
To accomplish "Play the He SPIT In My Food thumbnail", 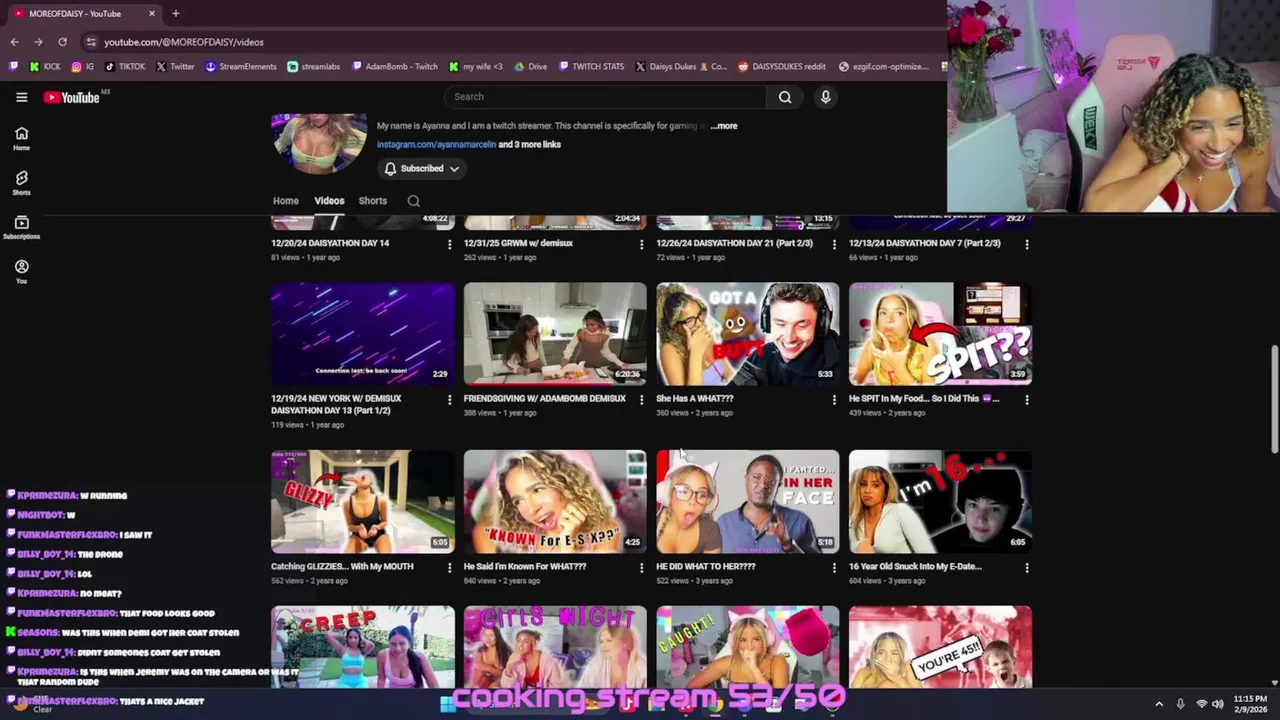I will tap(940, 334).
